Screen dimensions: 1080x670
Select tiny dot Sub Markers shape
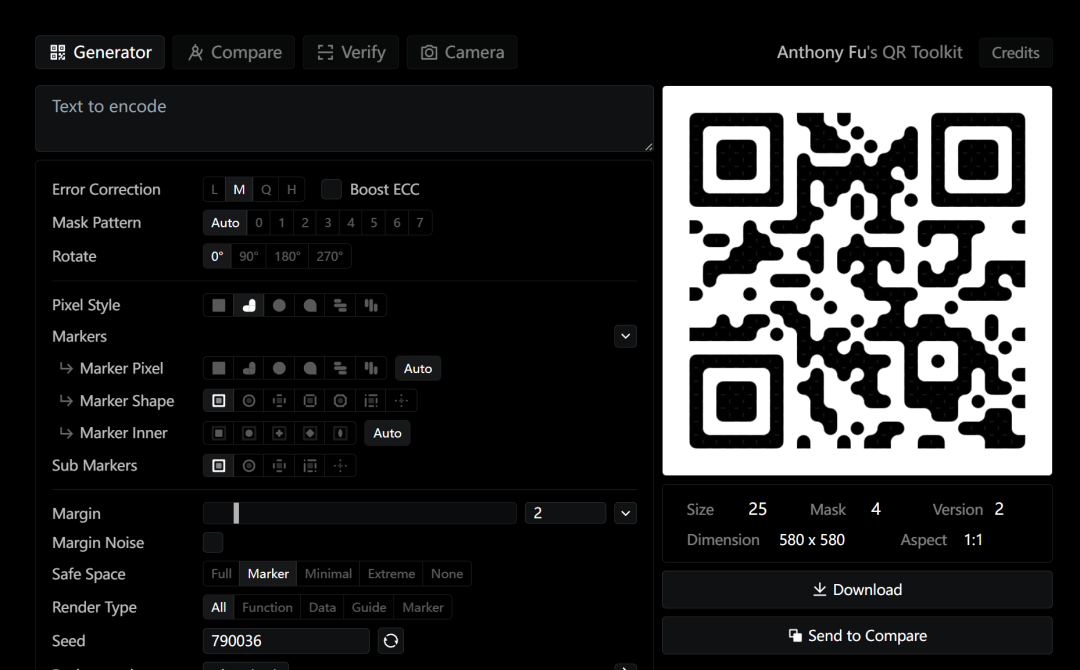tap(340, 465)
